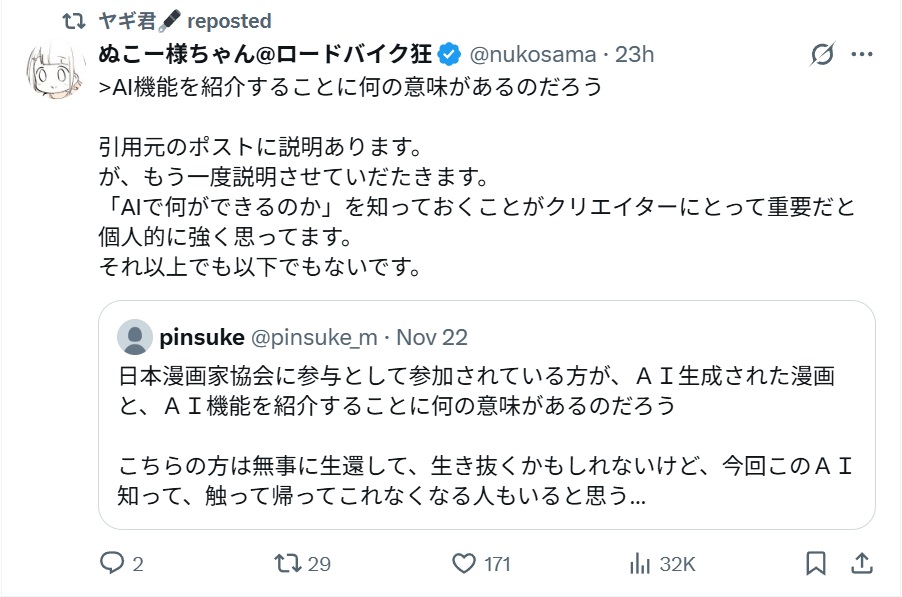View post analytics via the bar chart icon

pyautogui.click(x=640, y=564)
